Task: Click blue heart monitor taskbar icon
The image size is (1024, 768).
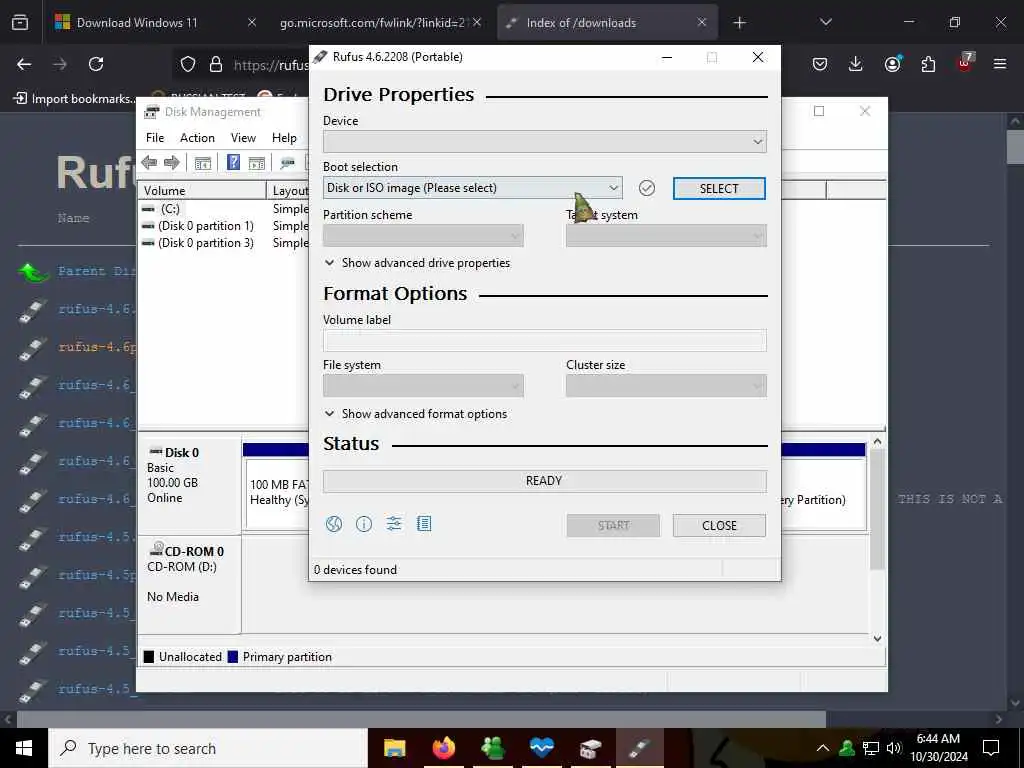Action: [541, 748]
